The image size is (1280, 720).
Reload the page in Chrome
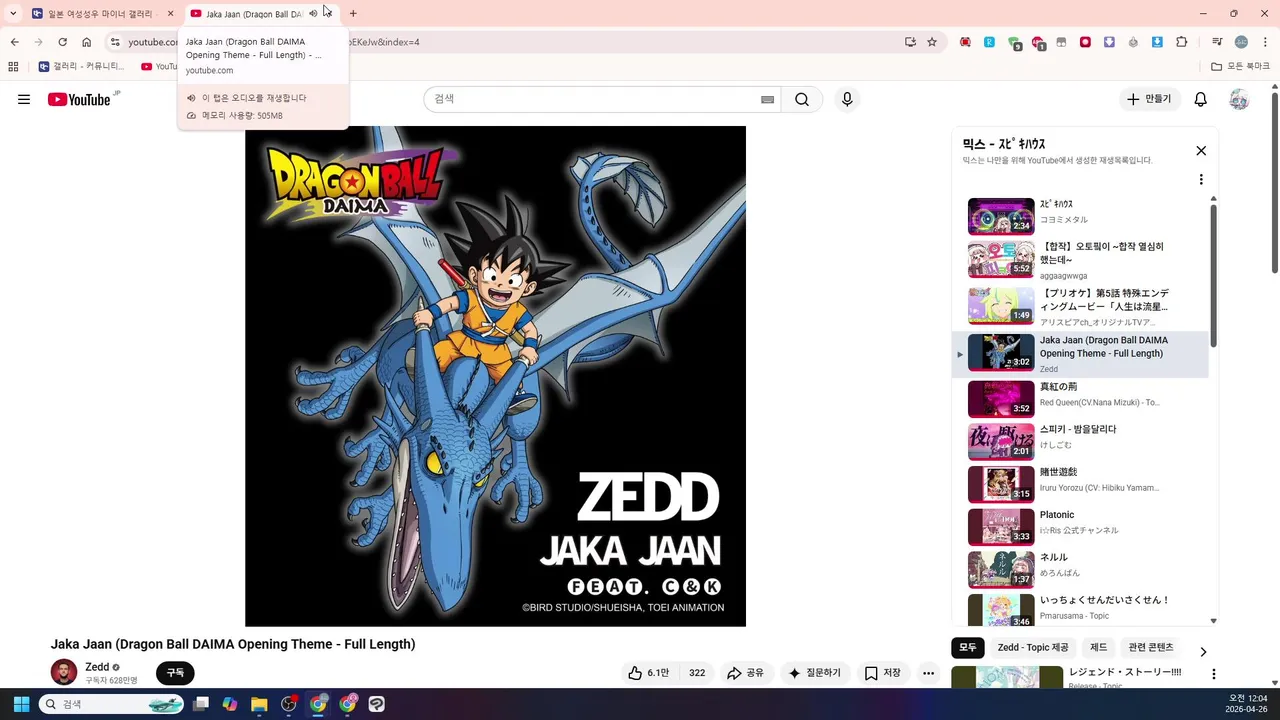point(62,42)
